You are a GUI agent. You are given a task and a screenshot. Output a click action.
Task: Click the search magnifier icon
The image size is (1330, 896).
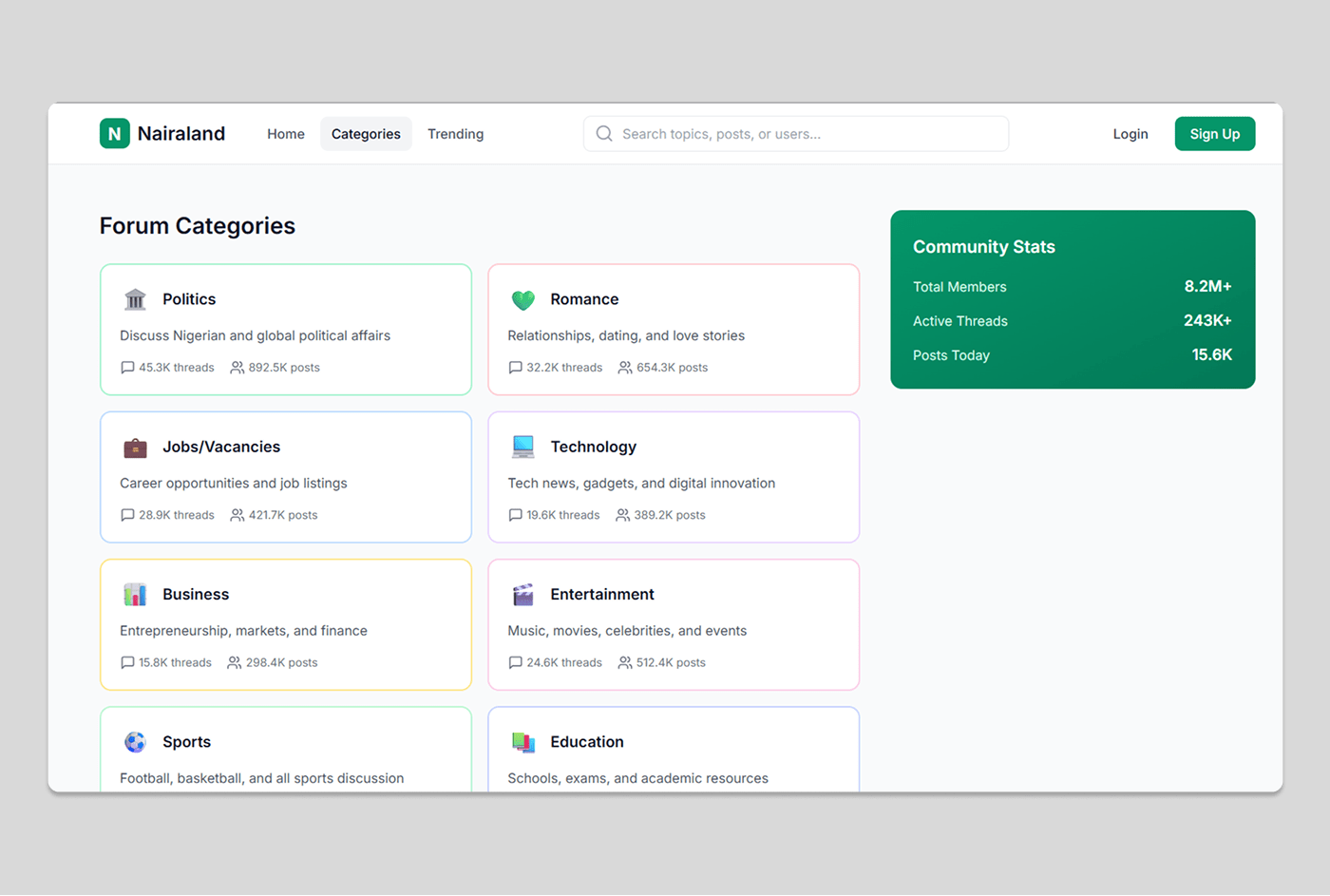(x=604, y=134)
